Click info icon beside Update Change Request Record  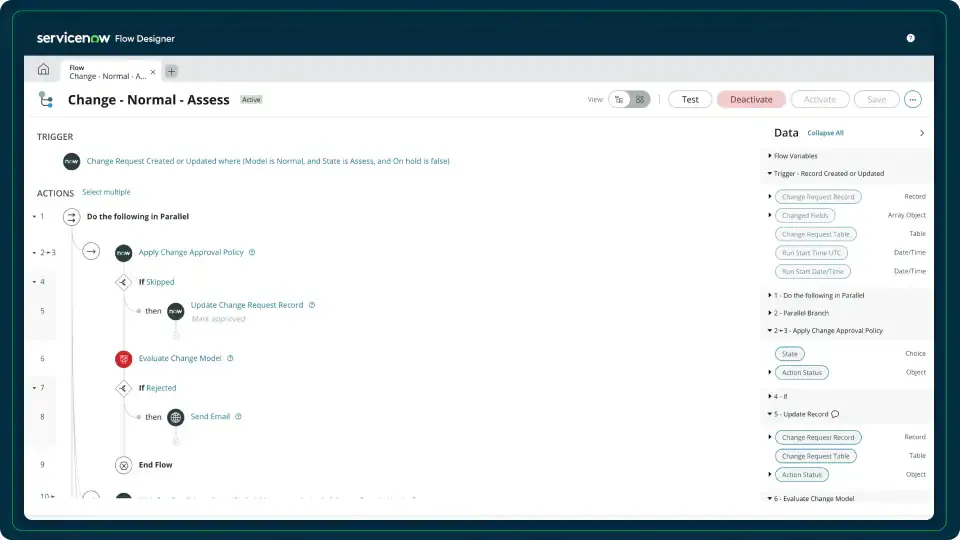(x=312, y=305)
